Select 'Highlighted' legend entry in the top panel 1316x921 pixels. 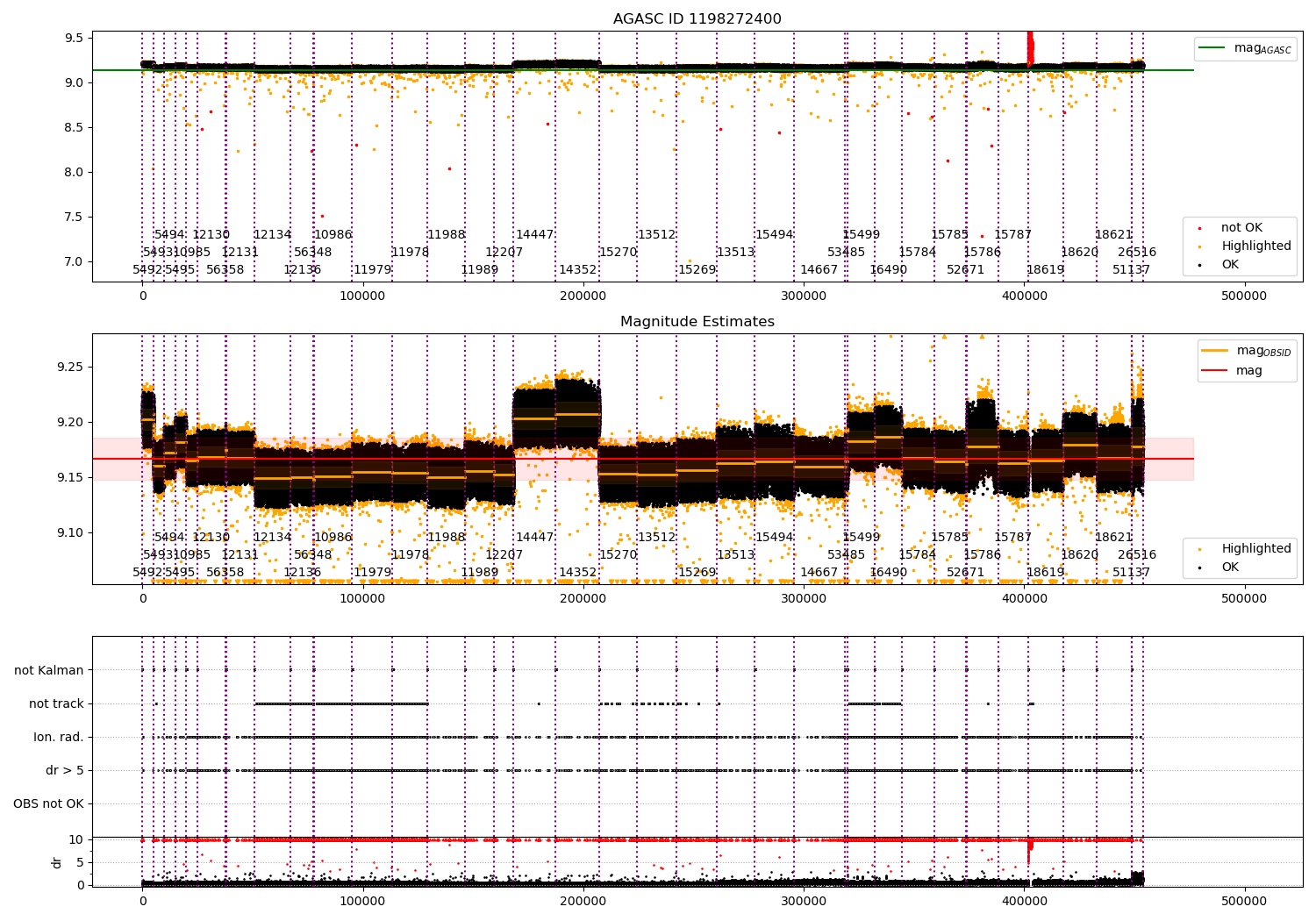pos(1256,246)
